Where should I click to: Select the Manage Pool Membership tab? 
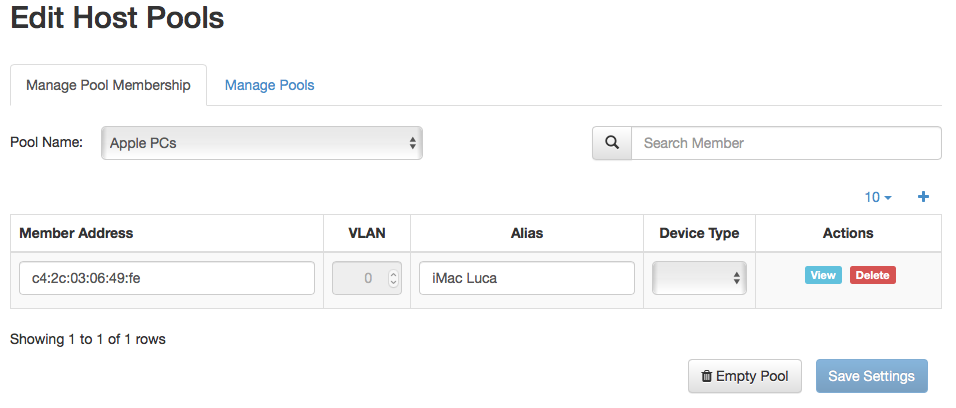[109, 85]
